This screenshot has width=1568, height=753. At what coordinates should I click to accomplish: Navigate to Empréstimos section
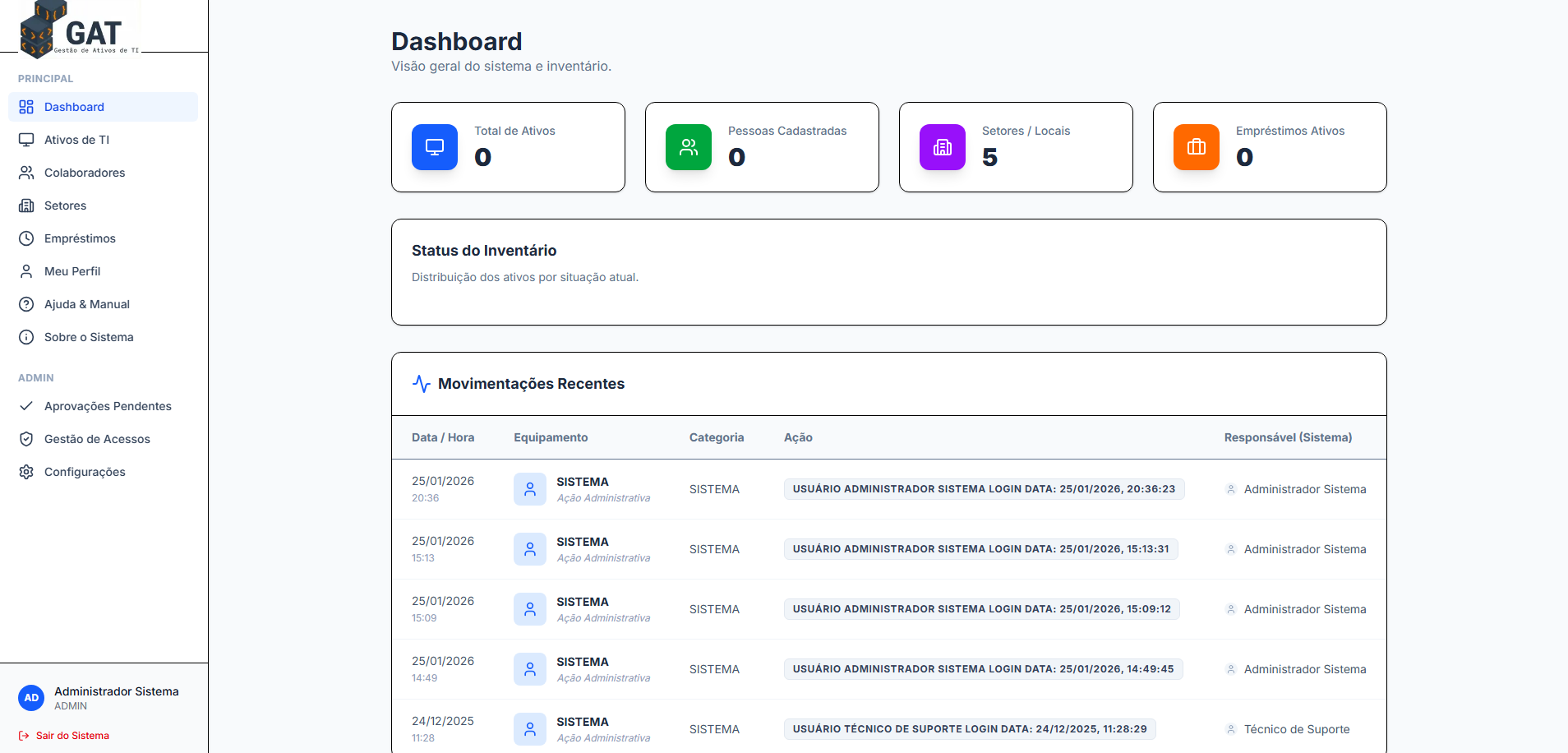point(80,238)
